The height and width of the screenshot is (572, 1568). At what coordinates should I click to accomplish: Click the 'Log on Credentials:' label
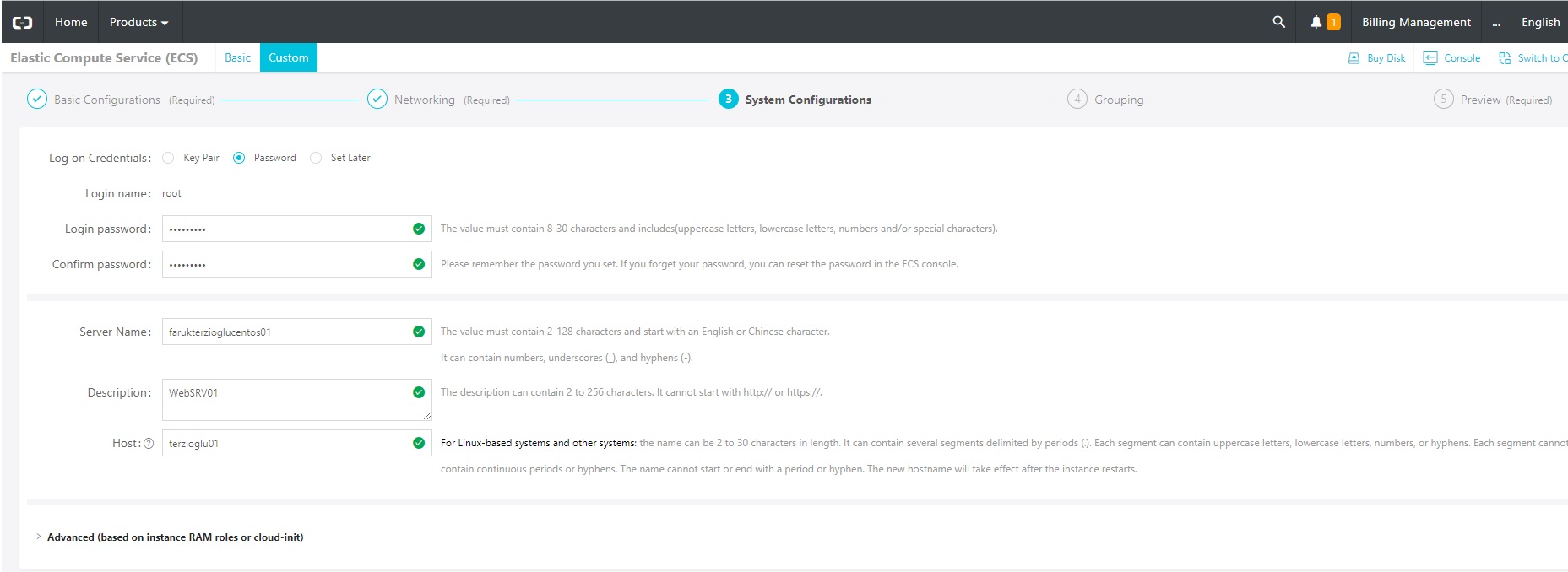100,158
